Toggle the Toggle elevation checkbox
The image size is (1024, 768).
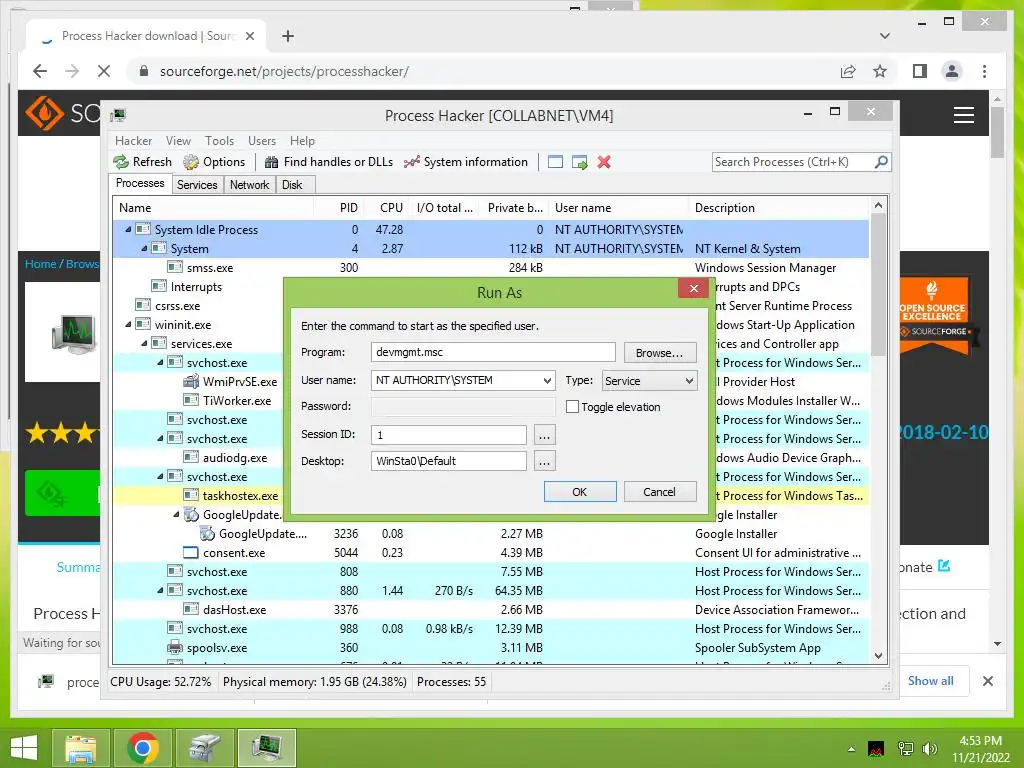click(x=572, y=407)
